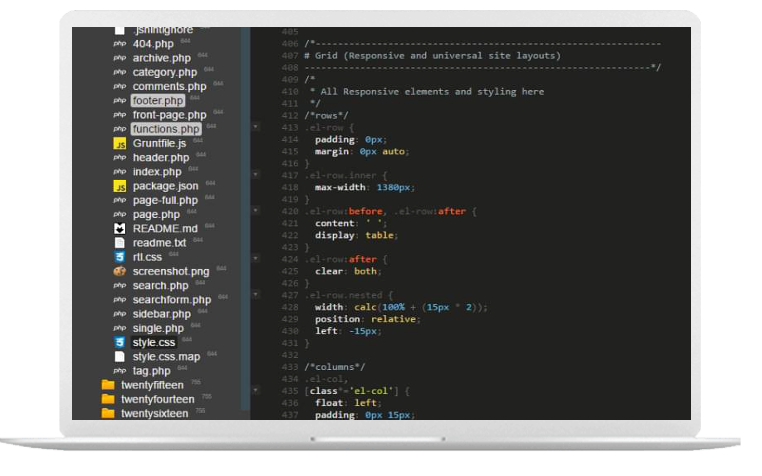Click the CSS3 icon next to rtl.css
The image size is (762, 476).
[120, 257]
